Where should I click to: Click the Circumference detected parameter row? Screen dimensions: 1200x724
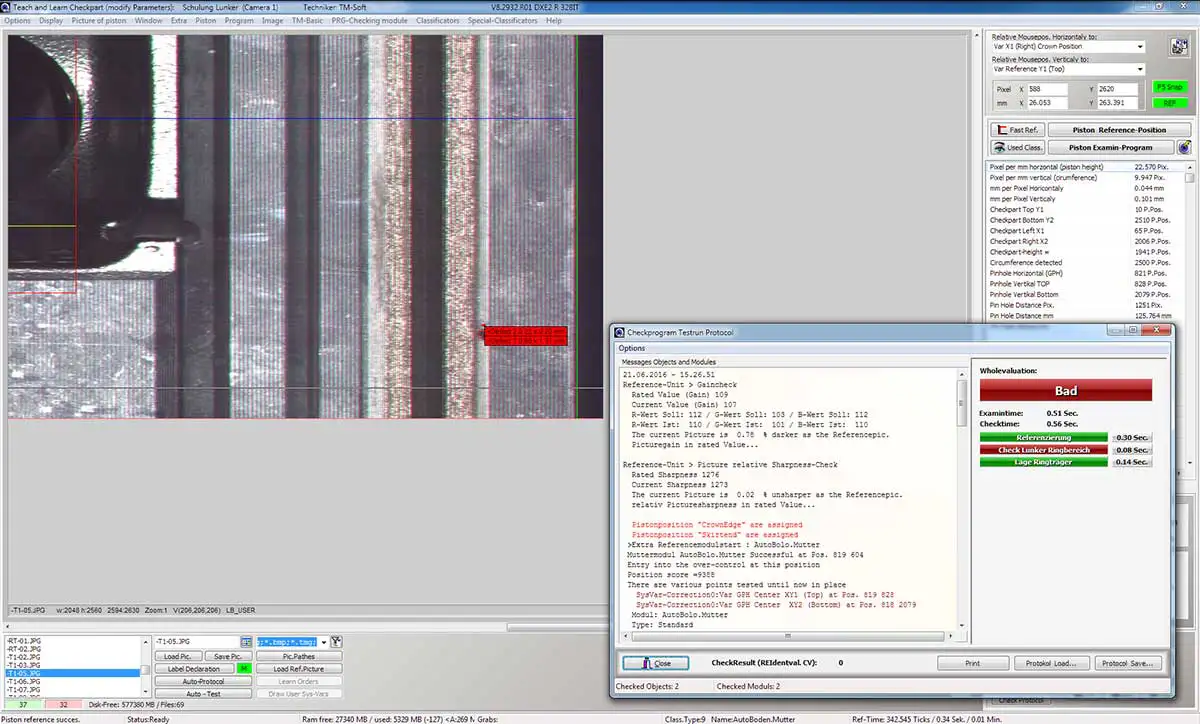(x=1084, y=262)
